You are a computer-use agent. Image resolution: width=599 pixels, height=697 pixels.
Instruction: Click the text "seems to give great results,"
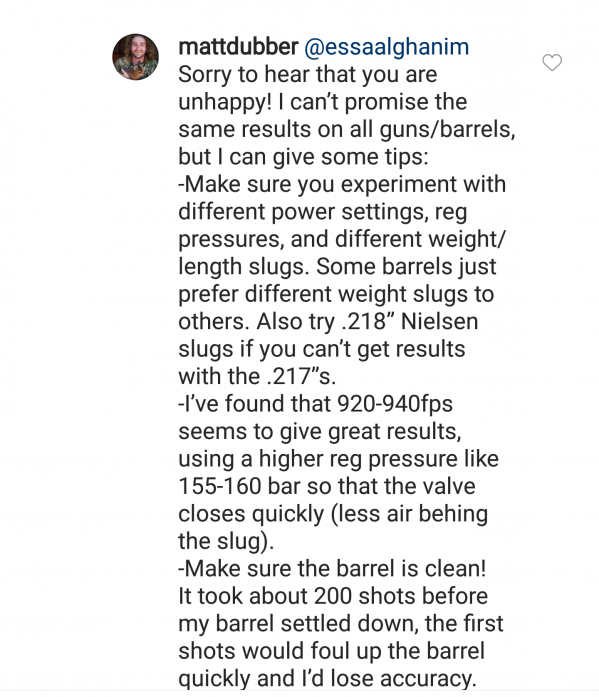(x=320, y=432)
